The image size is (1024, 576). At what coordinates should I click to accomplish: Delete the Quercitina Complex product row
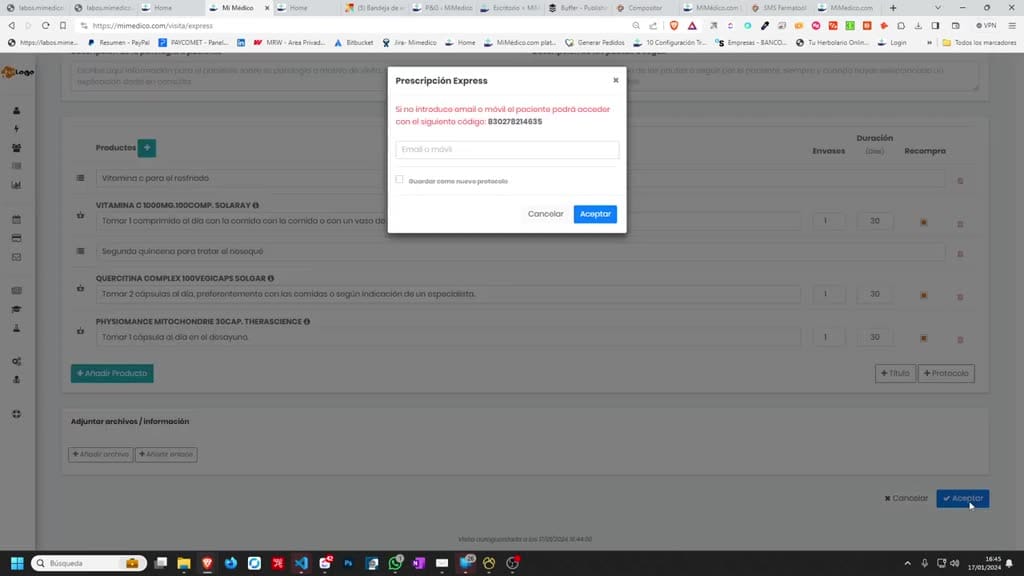click(x=960, y=296)
